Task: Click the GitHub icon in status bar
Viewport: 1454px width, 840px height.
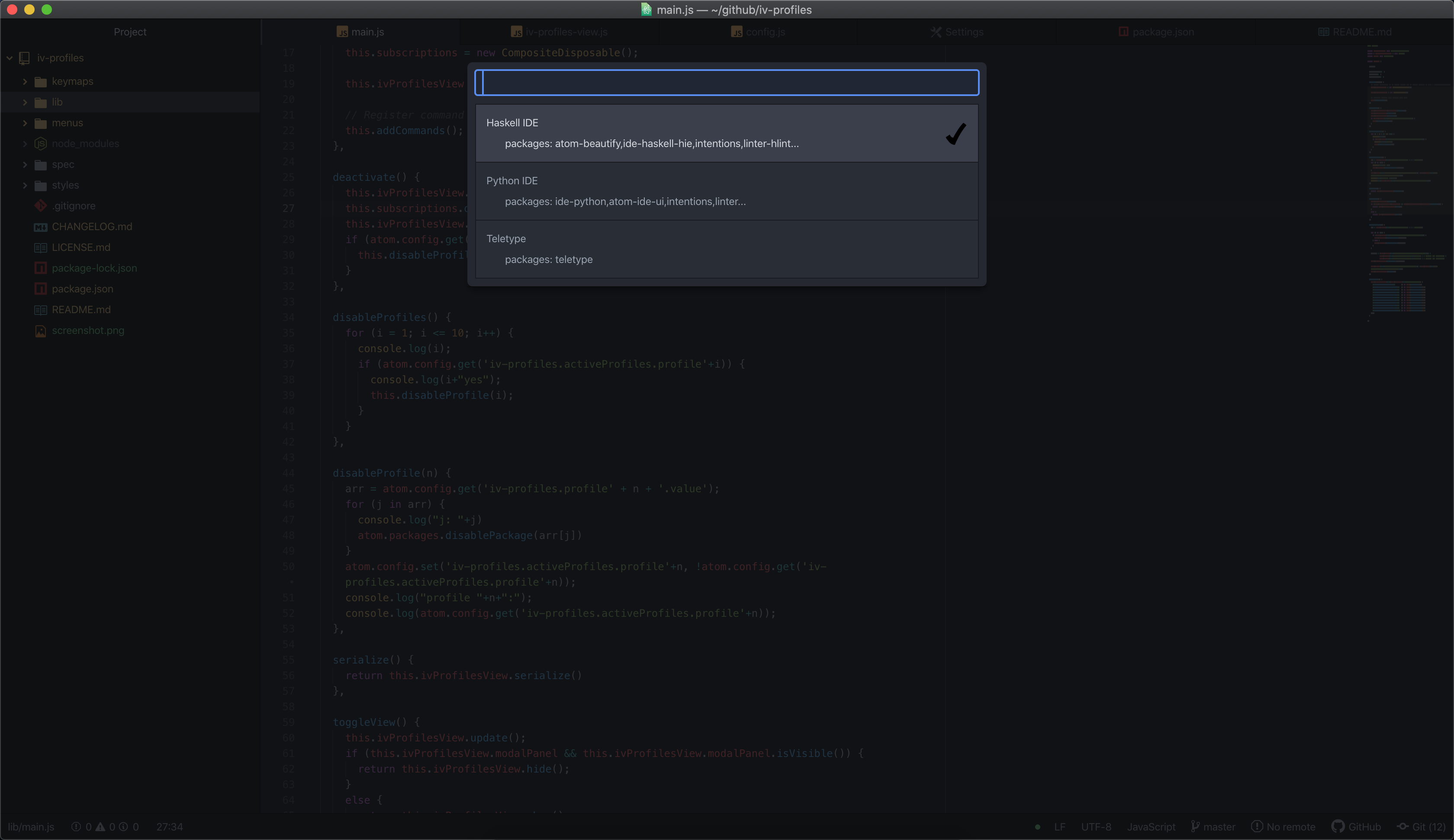Action: click(1338, 826)
